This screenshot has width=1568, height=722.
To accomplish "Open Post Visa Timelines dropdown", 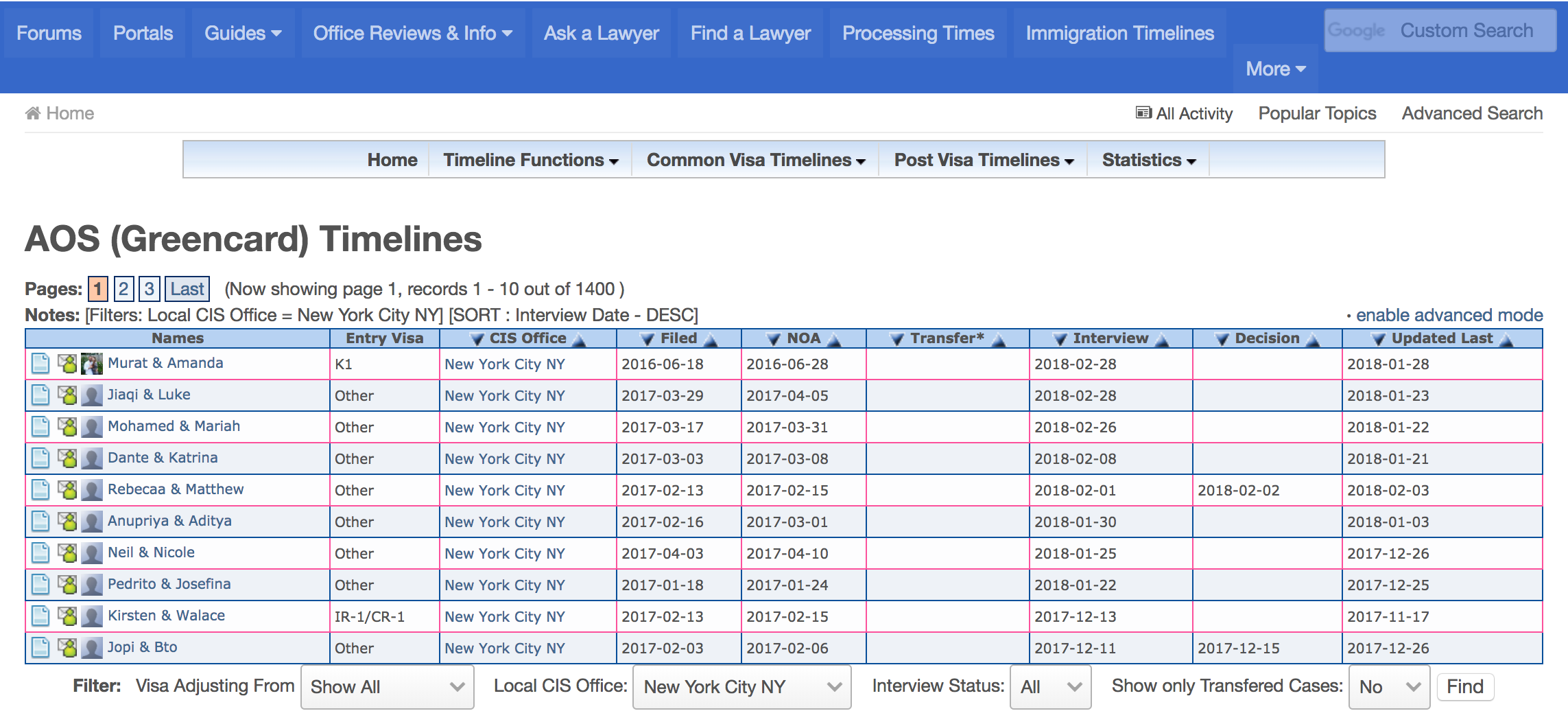I will click(984, 160).
